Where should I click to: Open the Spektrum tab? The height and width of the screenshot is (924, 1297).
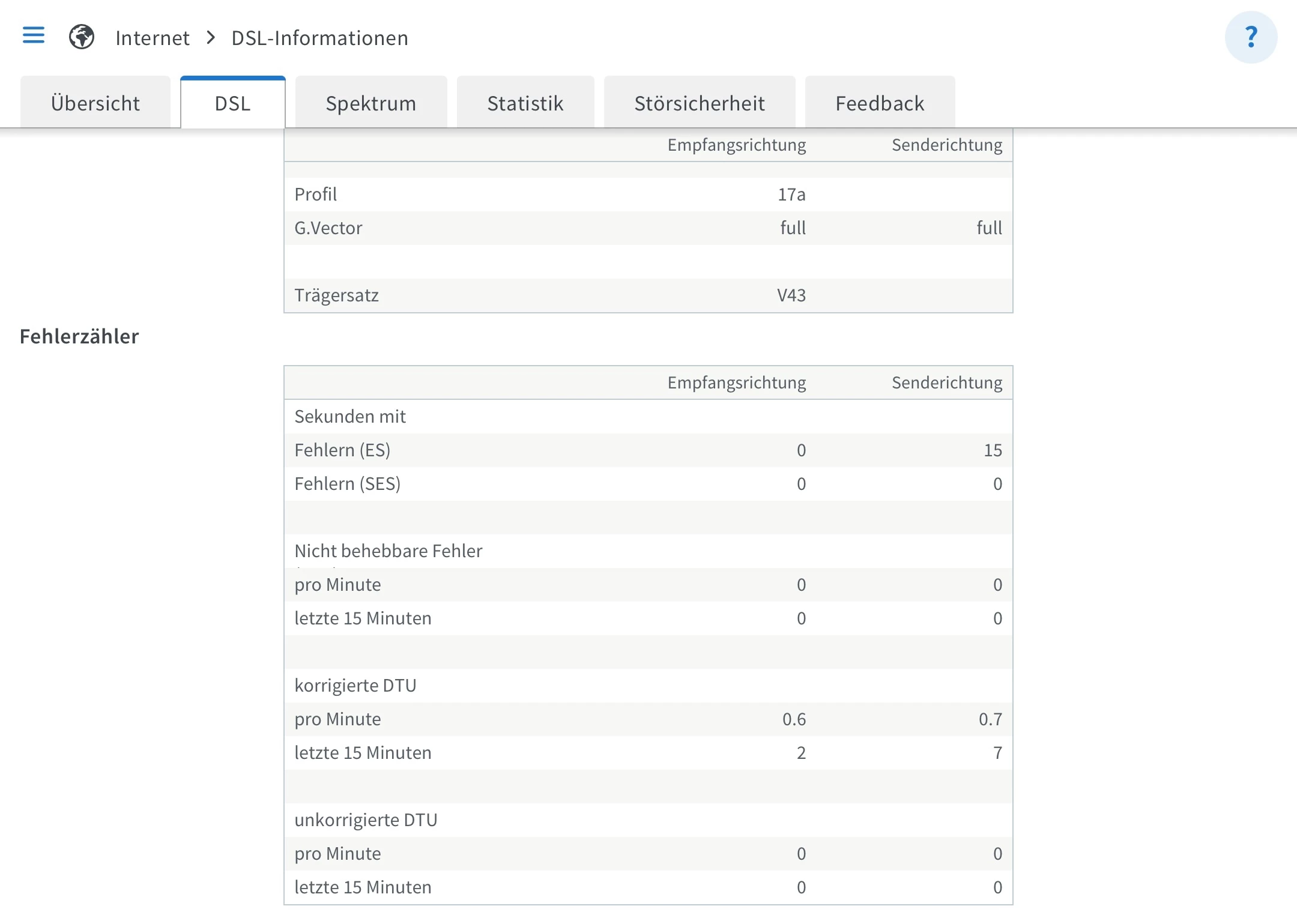click(371, 103)
